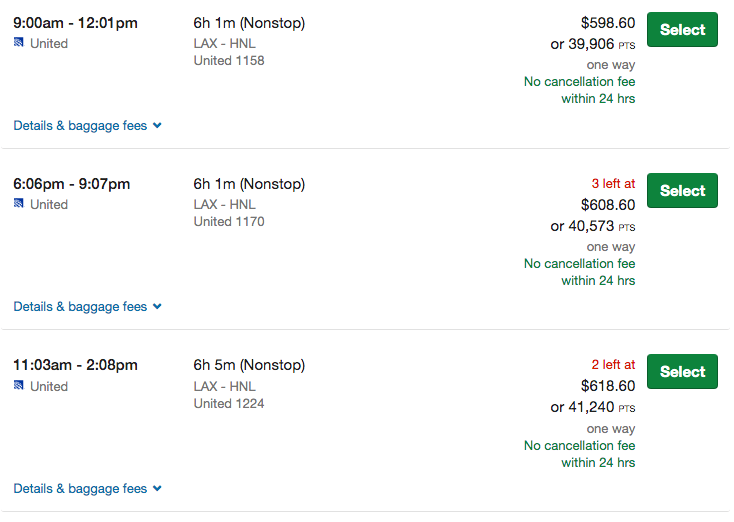Click the 11:03am - 2:08pm flight time
This screenshot has width=734, height=522.
coord(75,365)
